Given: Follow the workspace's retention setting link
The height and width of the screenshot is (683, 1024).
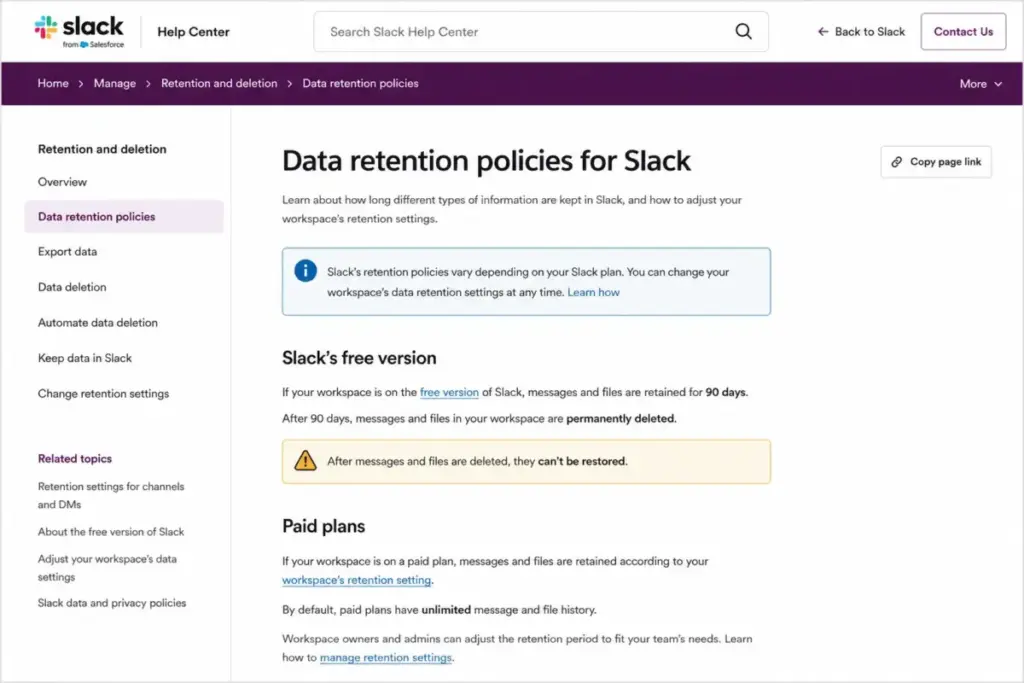Looking at the screenshot, I should (357, 580).
